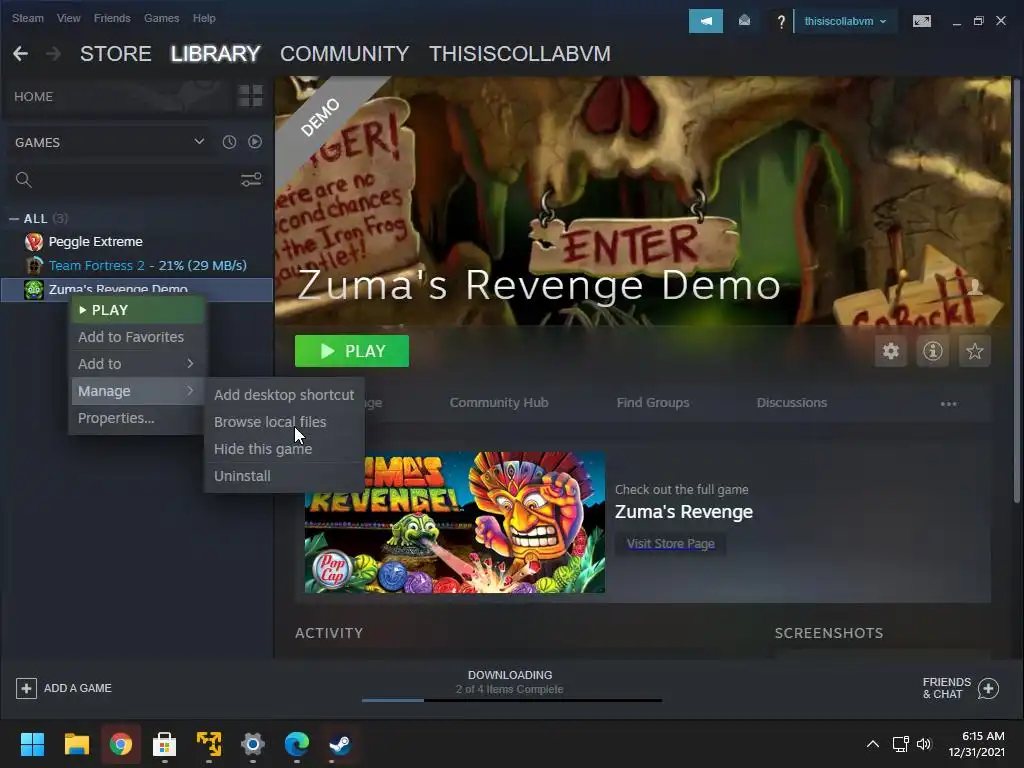Click HOME in the library sidebar
This screenshot has height=768, width=1024.
point(33,97)
